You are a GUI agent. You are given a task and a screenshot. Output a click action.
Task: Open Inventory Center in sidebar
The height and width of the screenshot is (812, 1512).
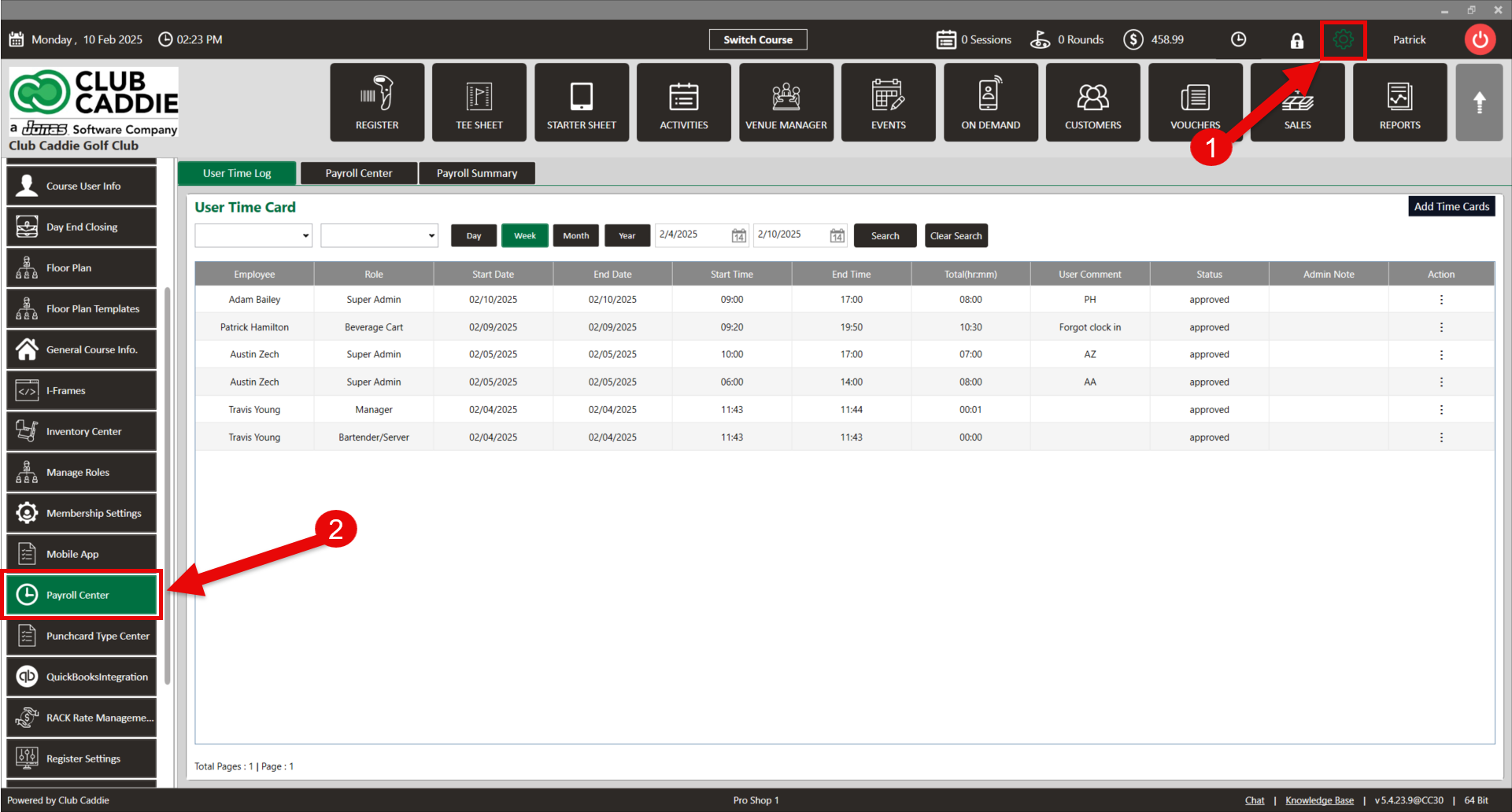[82, 431]
